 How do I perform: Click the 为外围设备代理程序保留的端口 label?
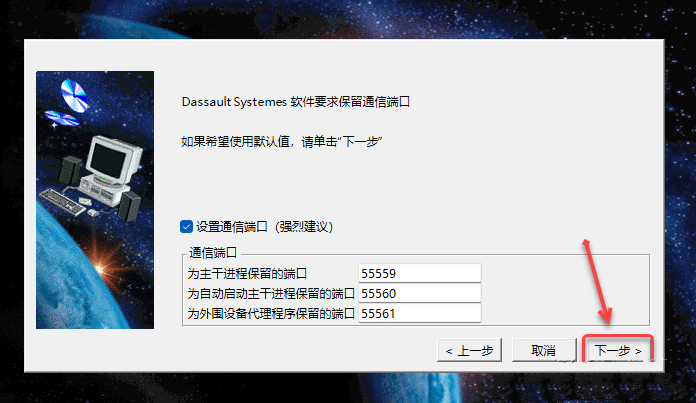271,313
